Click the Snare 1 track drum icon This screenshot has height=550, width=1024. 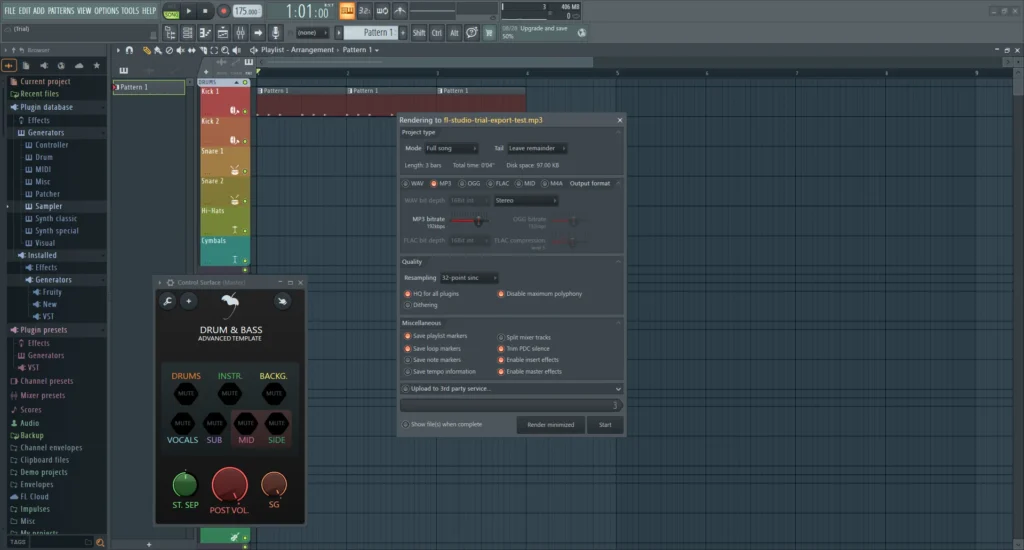pyautogui.click(x=234, y=170)
